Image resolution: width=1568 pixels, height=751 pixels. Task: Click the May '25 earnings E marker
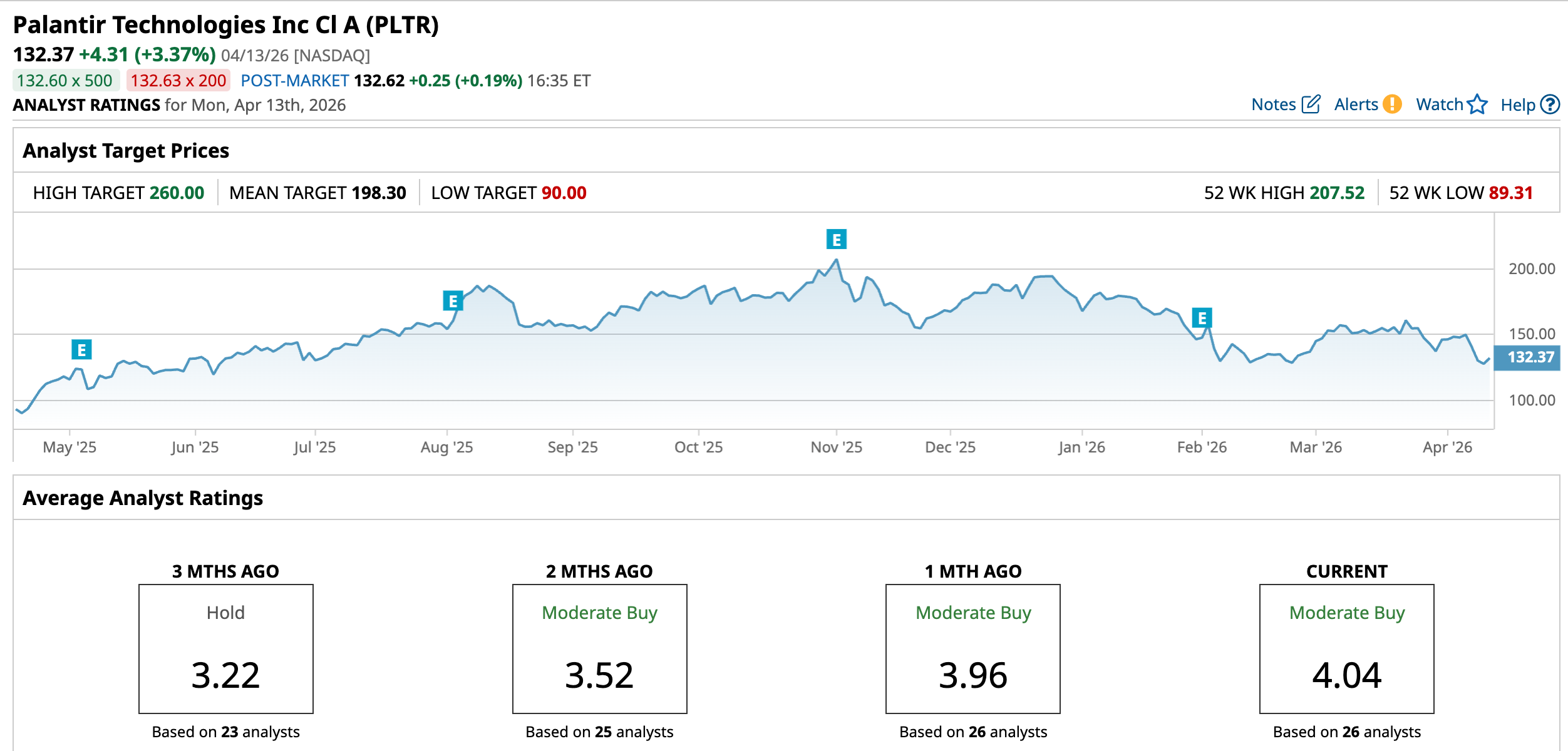coord(81,349)
